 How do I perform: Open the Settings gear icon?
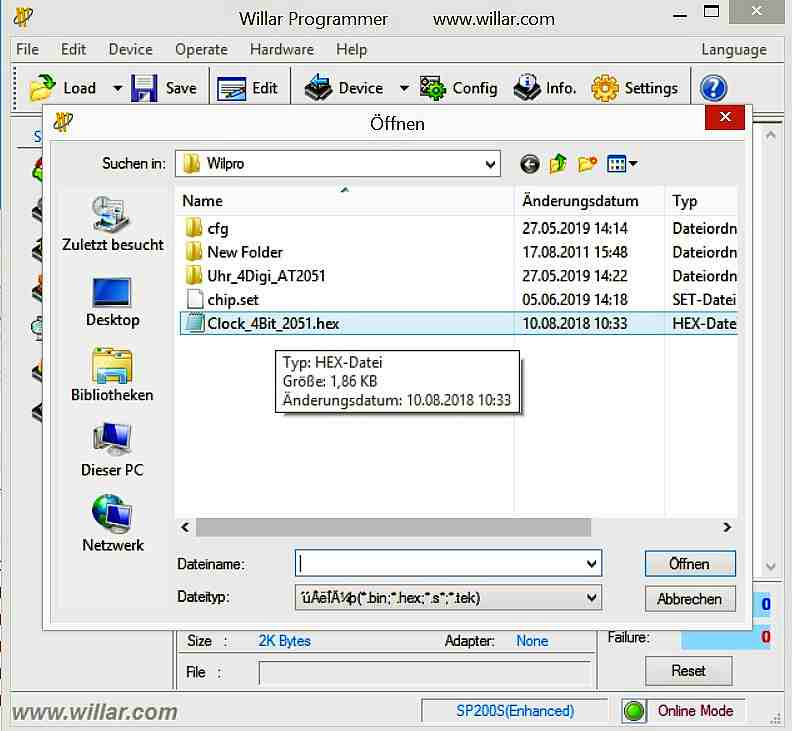click(x=605, y=88)
